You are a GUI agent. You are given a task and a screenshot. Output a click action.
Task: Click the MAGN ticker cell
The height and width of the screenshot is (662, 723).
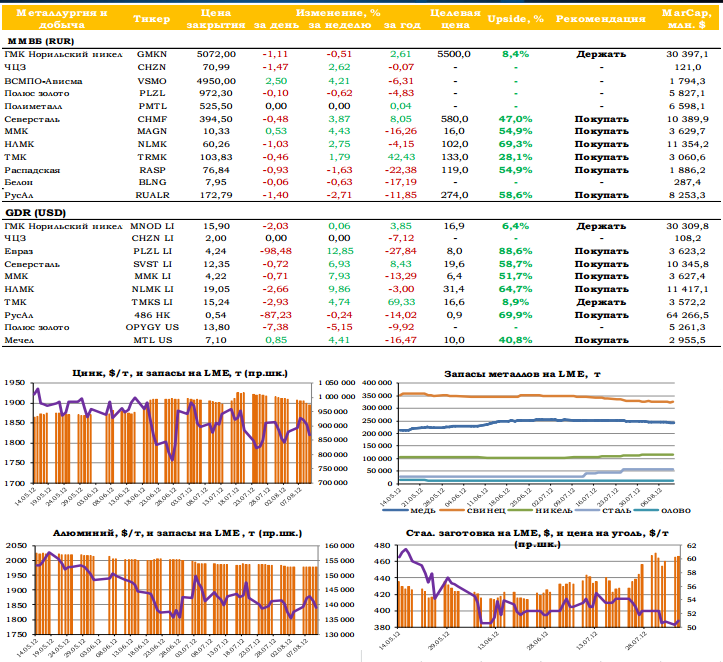click(x=152, y=131)
